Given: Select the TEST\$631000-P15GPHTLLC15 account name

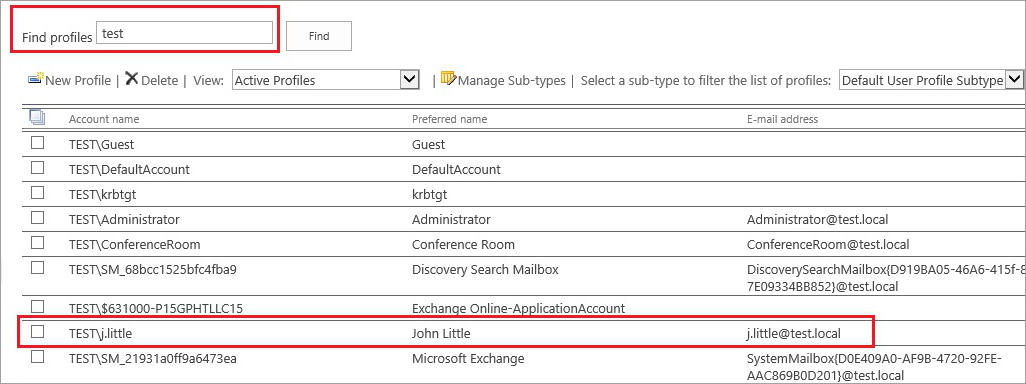Looking at the screenshot, I should pos(156,308).
